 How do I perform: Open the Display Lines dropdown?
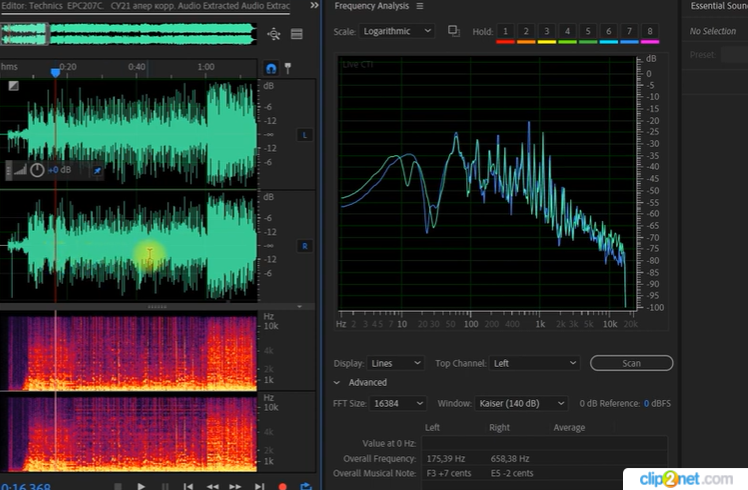point(395,363)
